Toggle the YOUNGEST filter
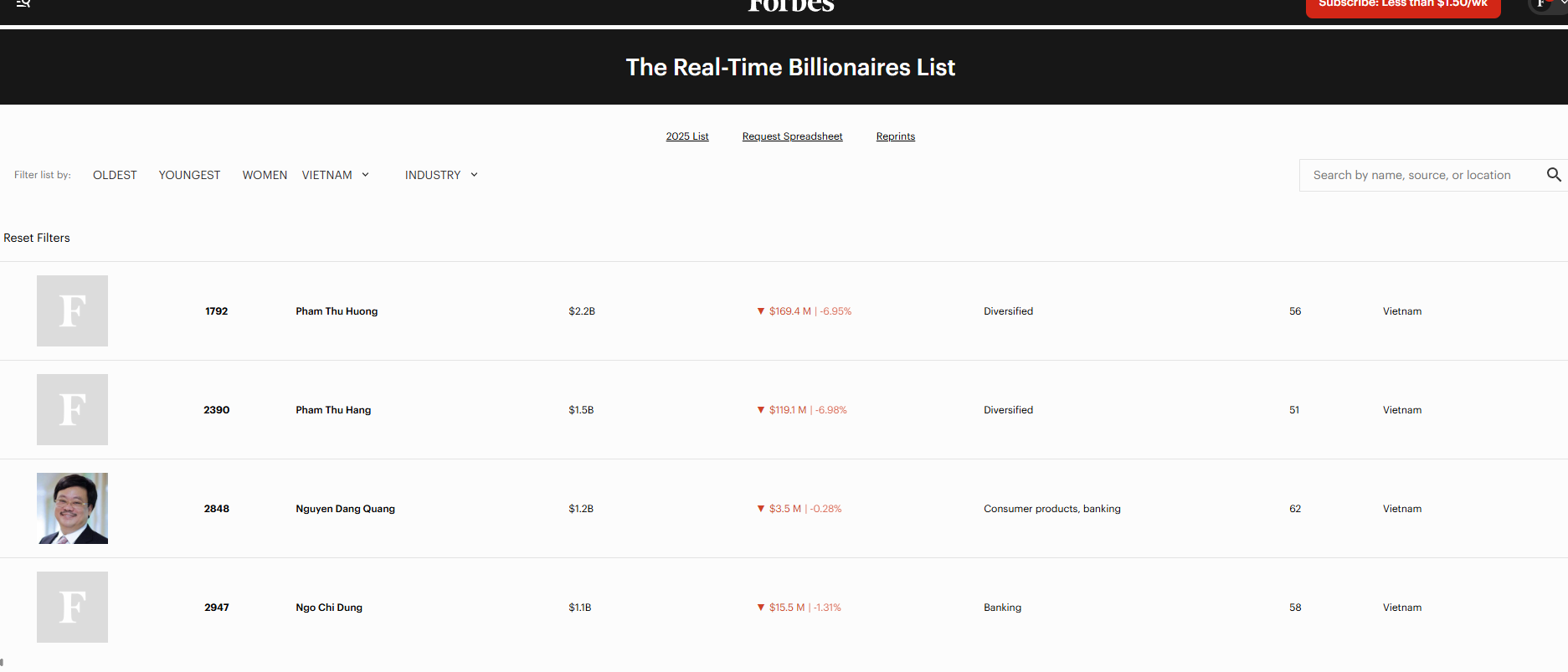1568x672 pixels. pos(189,175)
